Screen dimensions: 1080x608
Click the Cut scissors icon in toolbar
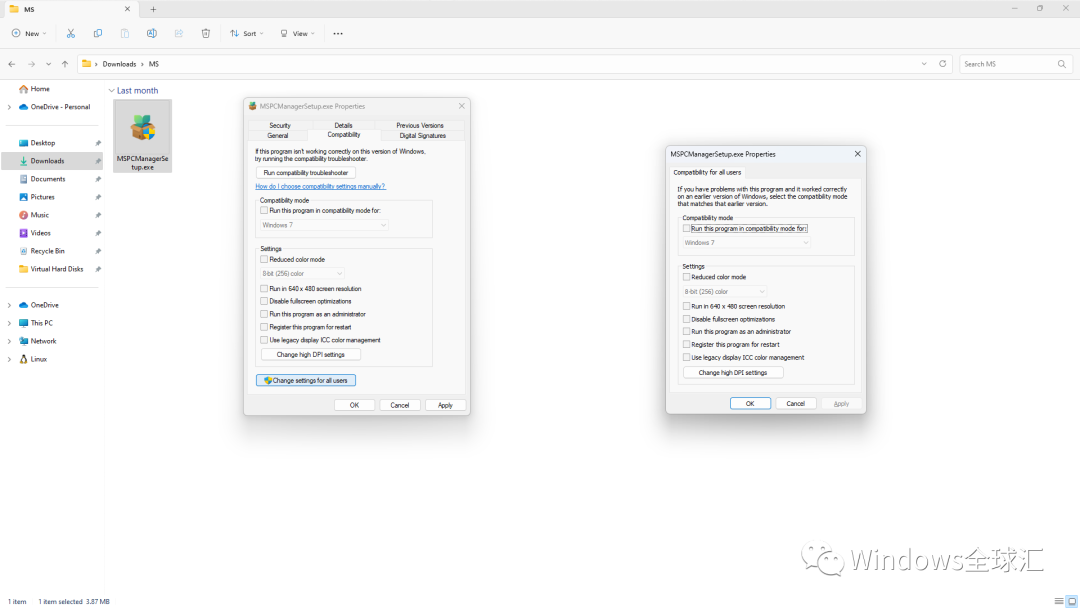(x=70, y=33)
